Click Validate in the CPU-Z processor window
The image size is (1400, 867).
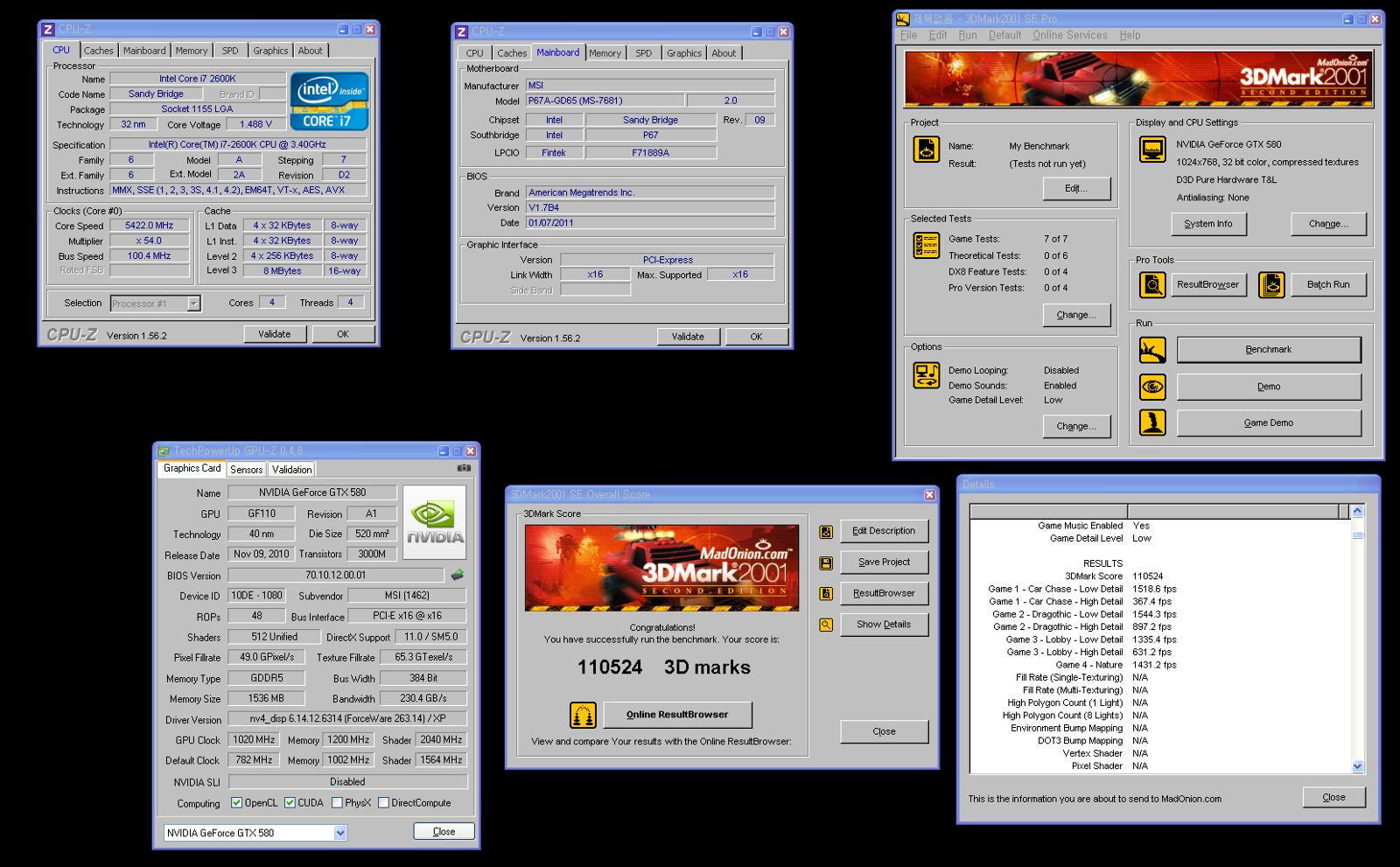coord(274,334)
